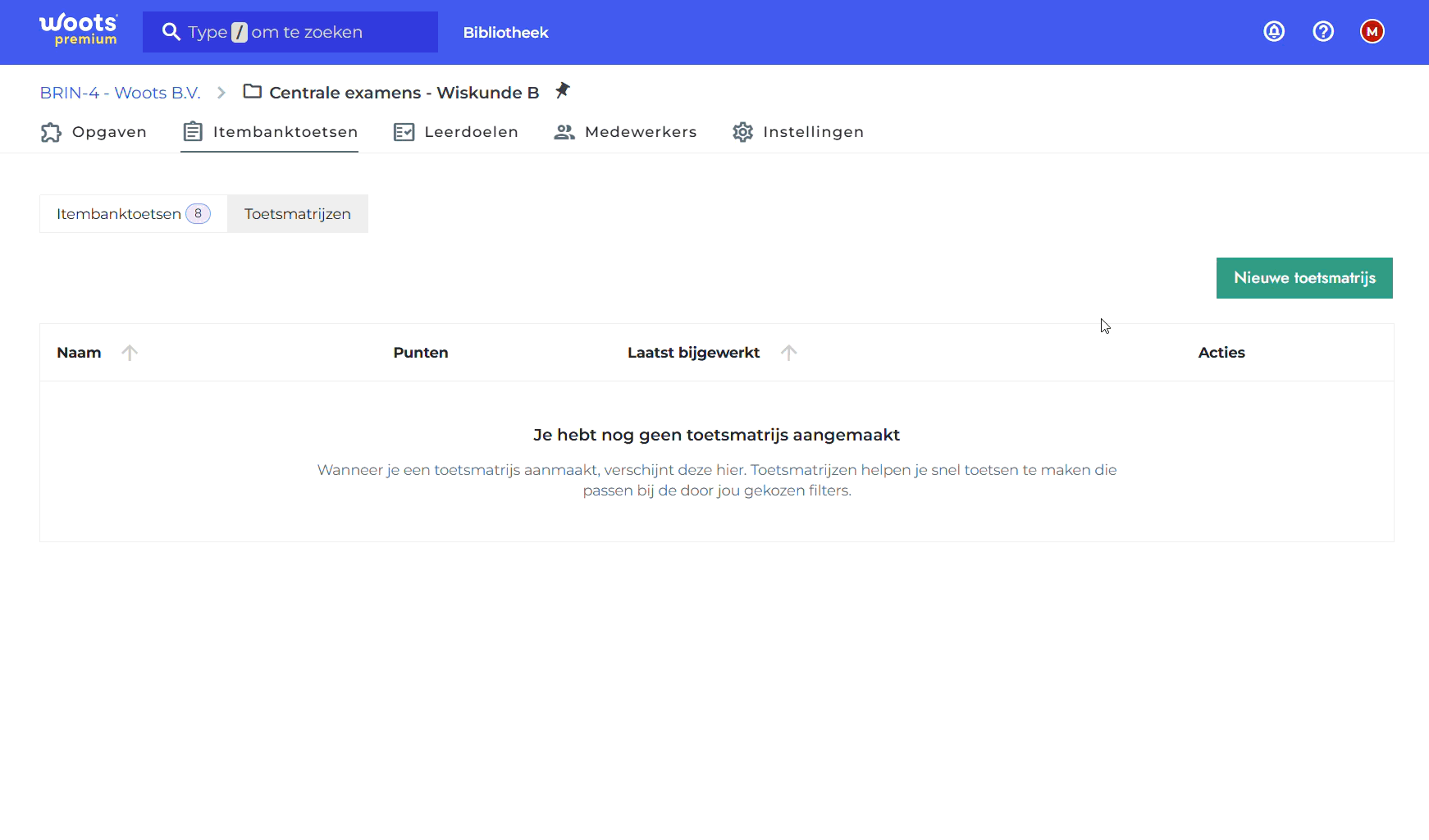Click the sort arrow next to Laatst bijgewerkt
This screenshot has width=1429, height=840.
[789, 353]
